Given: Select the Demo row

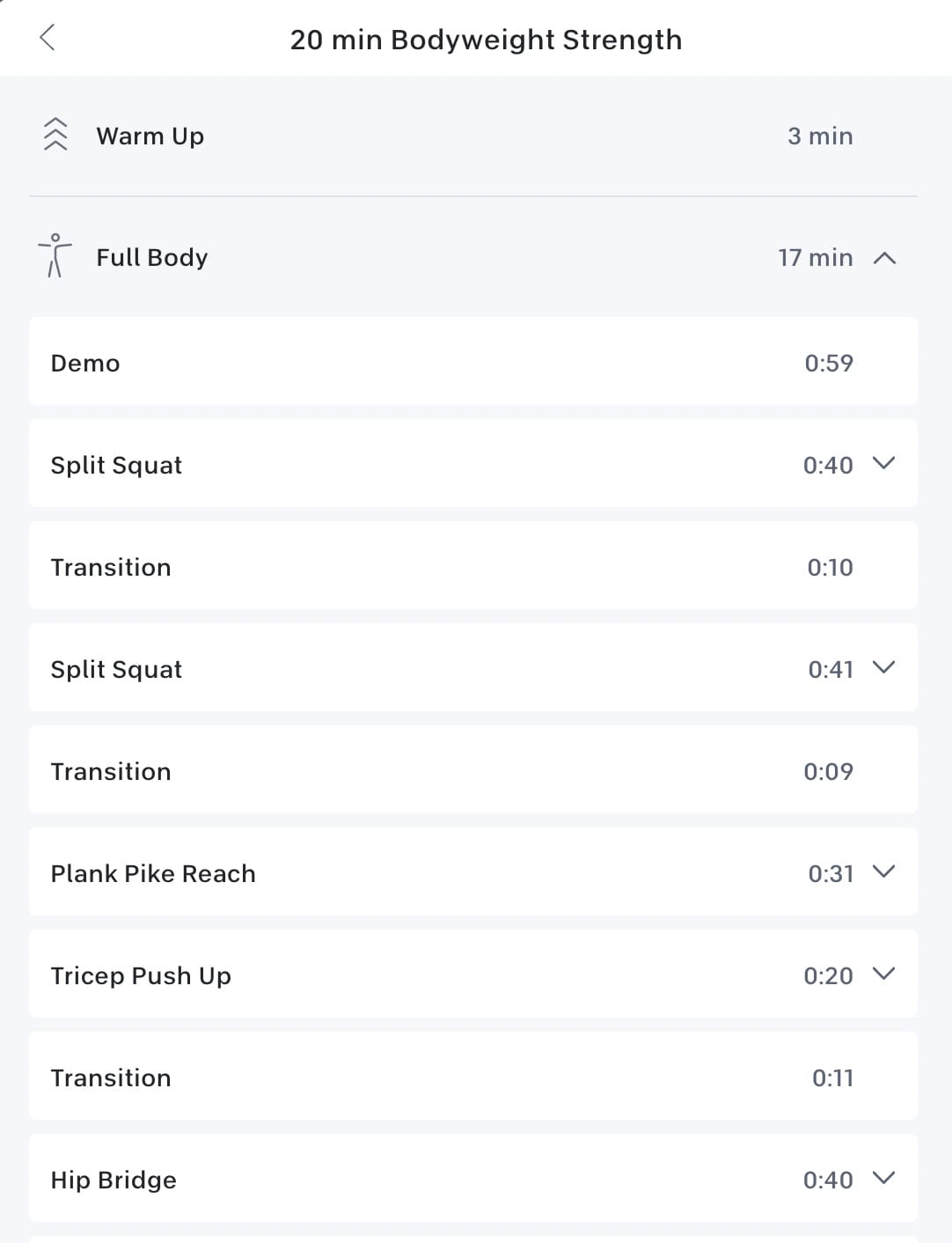Looking at the screenshot, I should coord(472,362).
